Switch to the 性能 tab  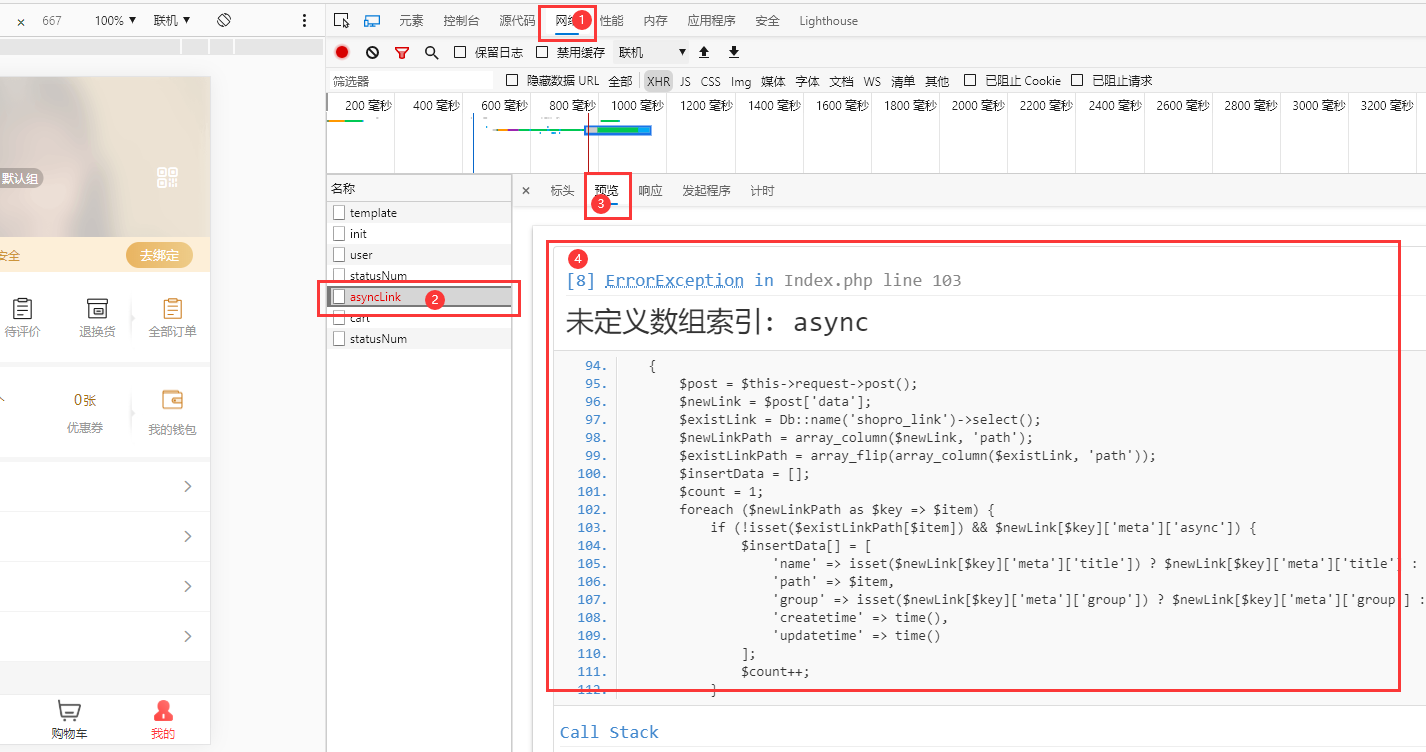point(611,20)
